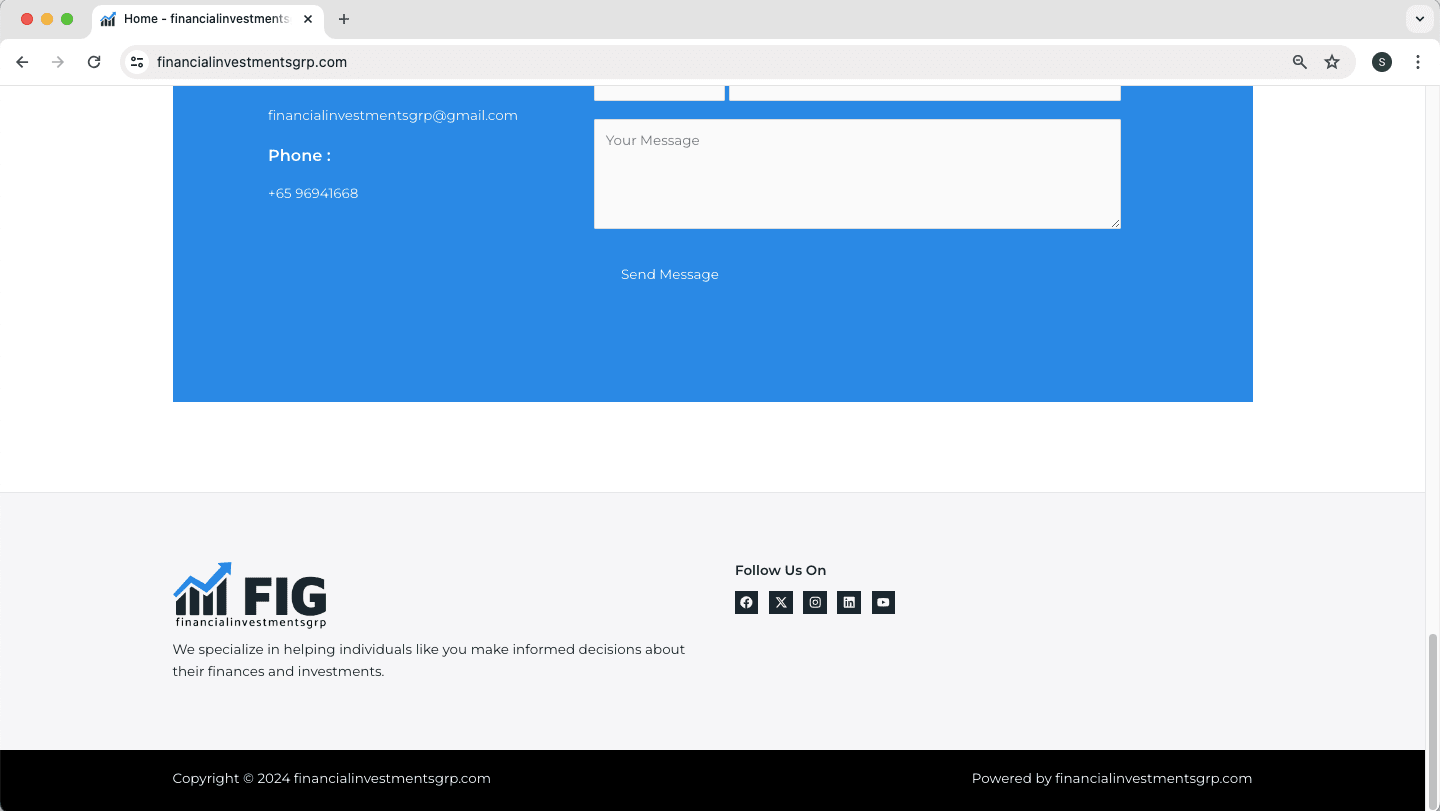
Task: Click the zoom magnifier icon in address bar
Action: point(1300,62)
